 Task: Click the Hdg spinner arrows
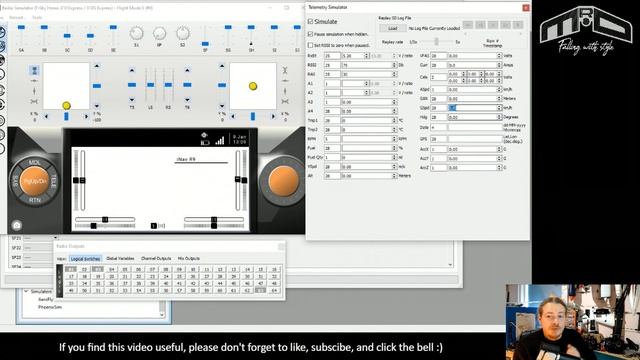point(499,117)
